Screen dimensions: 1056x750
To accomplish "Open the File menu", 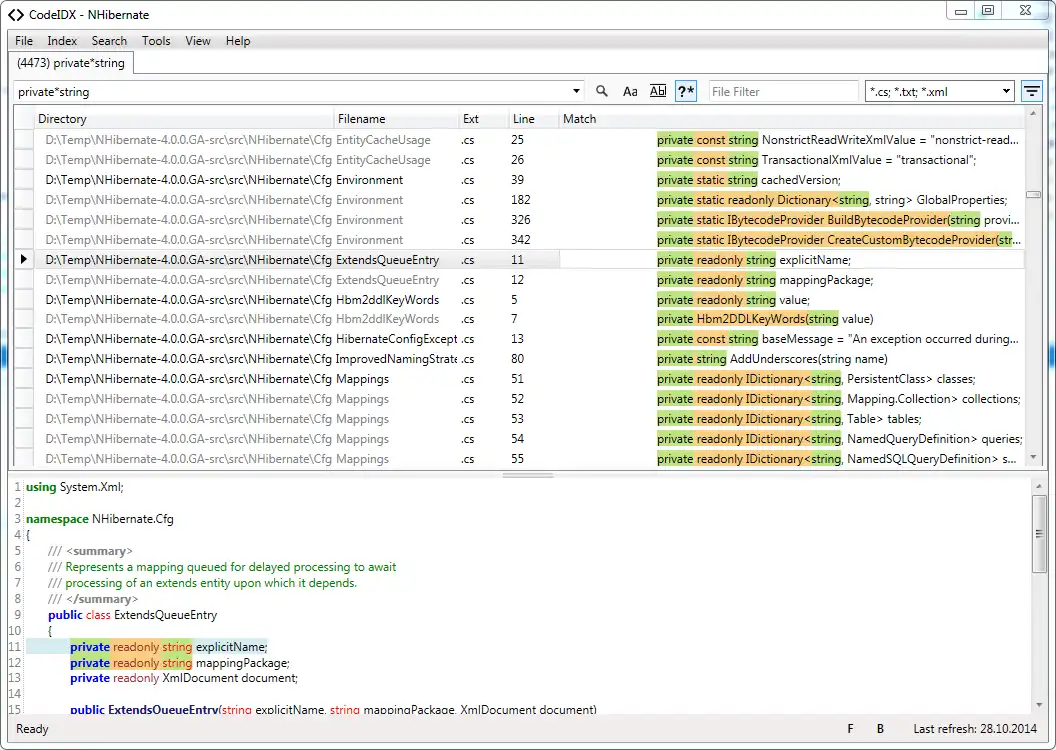I will tap(24, 40).
